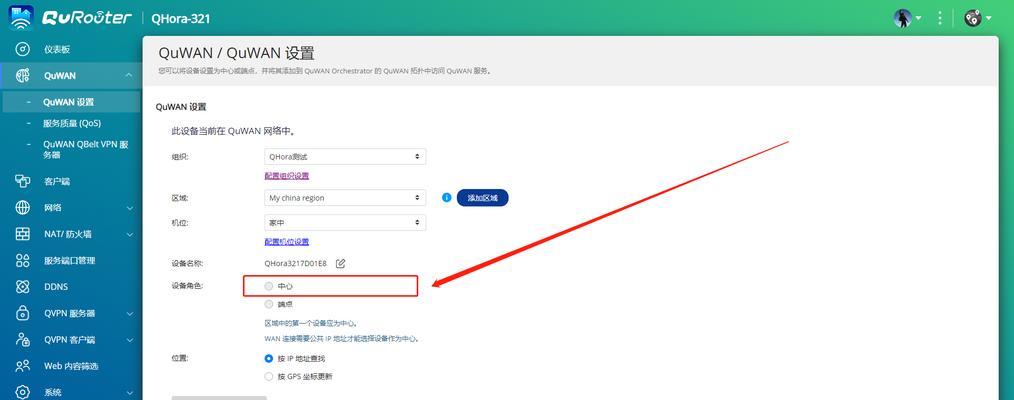Select the 端点 edge role radio button
Screen dimensions: 1014x400
[269, 304]
